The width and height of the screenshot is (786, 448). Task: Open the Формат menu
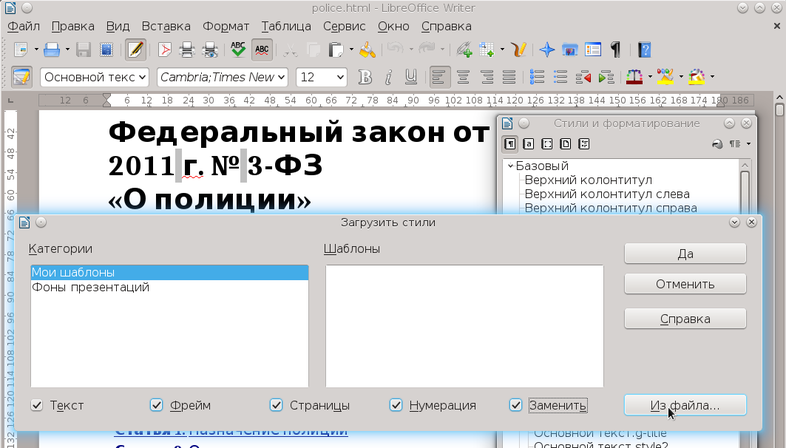tap(226, 26)
